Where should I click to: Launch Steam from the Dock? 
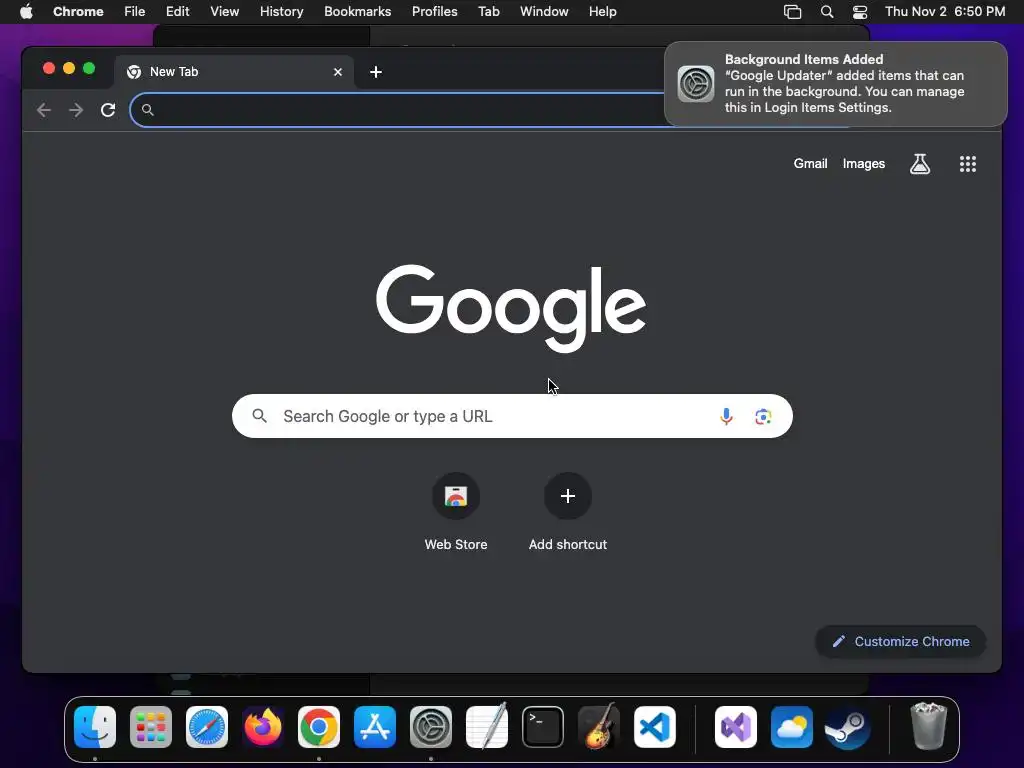click(848, 727)
